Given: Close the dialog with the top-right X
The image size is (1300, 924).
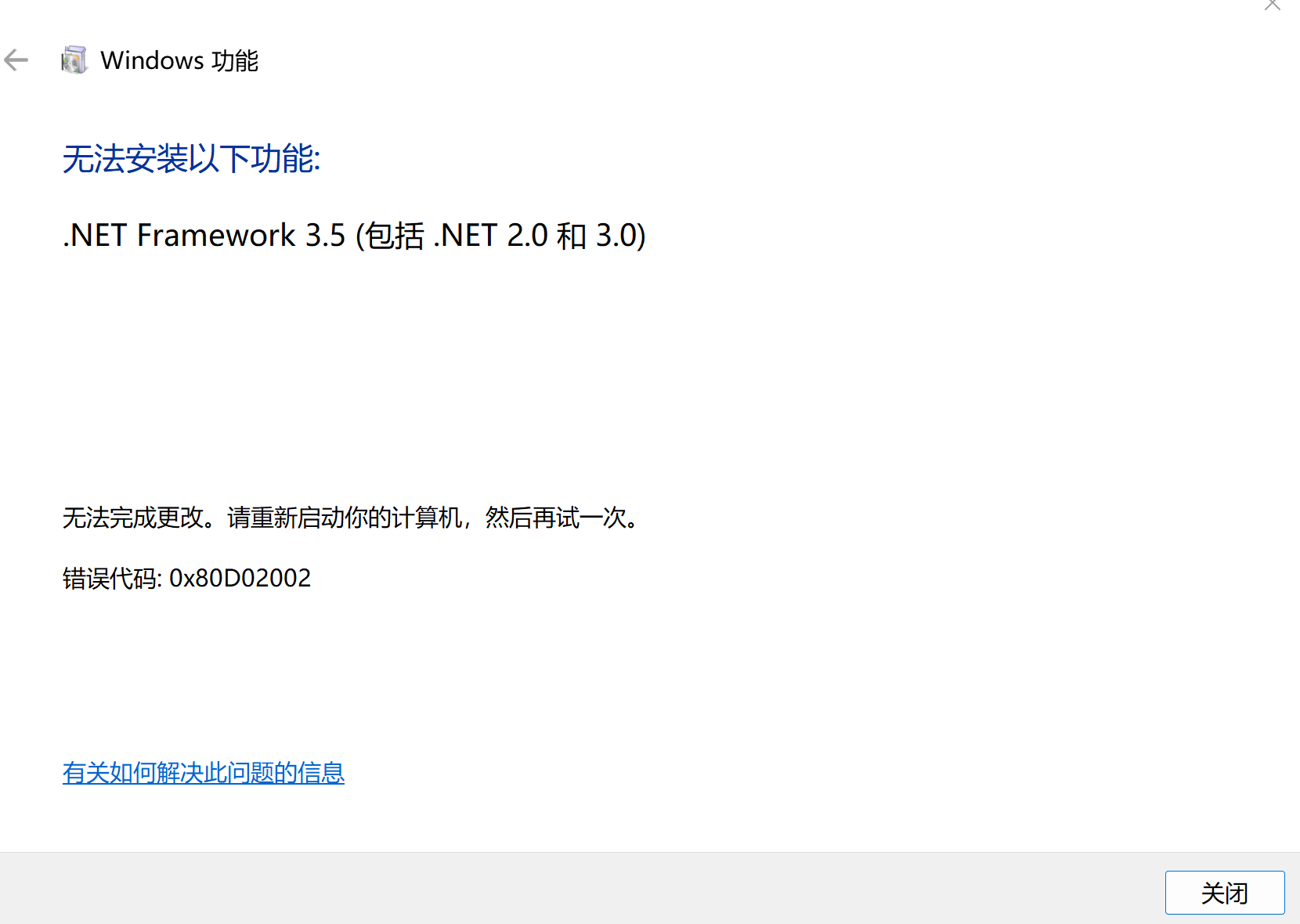Looking at the screenshot, I should coord(1273,5).
